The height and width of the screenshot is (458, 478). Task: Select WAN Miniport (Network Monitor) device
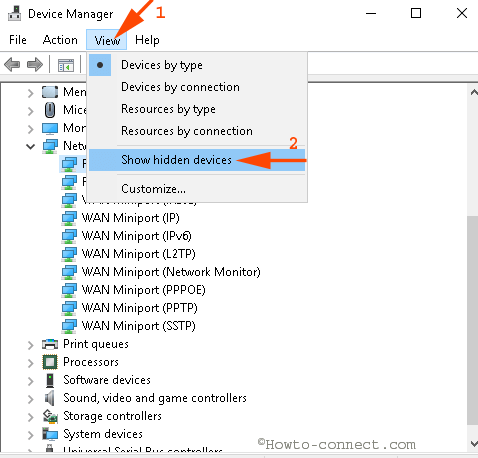point(171,272)
